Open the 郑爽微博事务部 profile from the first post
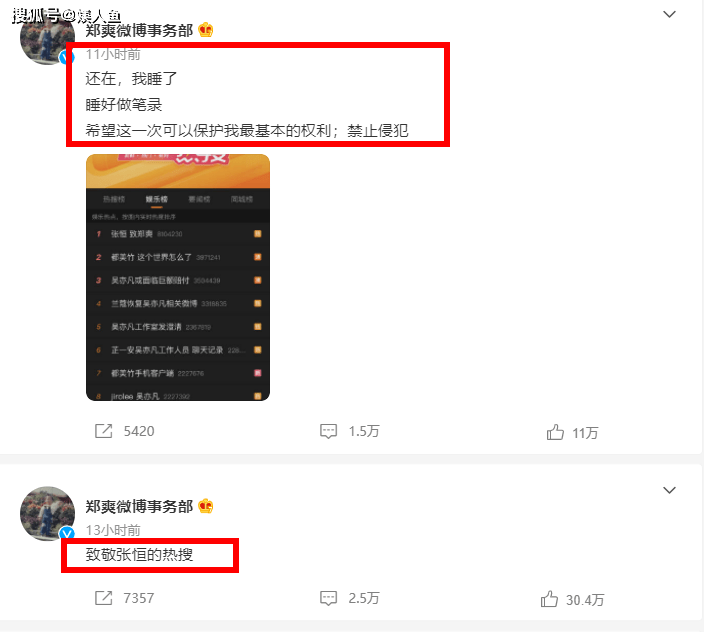Screen dimensions: 704x632 point(139,31)
